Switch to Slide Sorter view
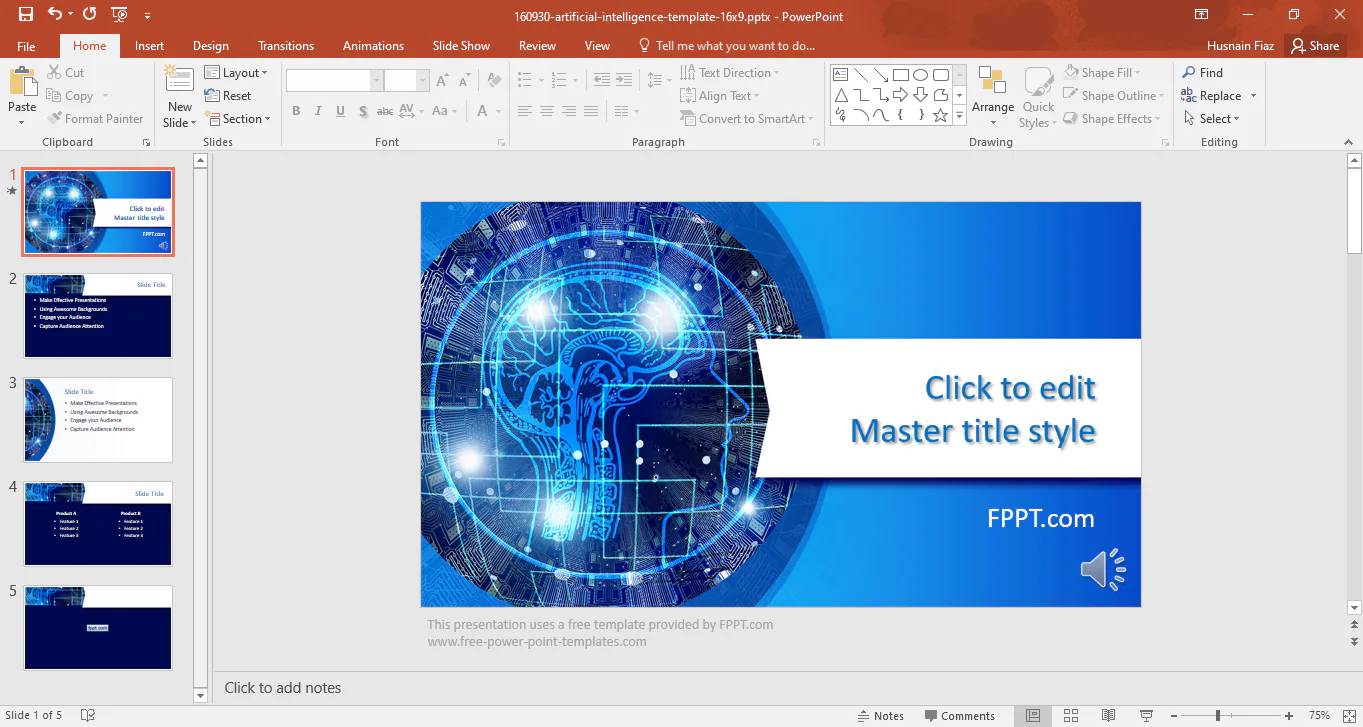The image size is (1363, 727). pyautogui.click(x=1071, y=715)
